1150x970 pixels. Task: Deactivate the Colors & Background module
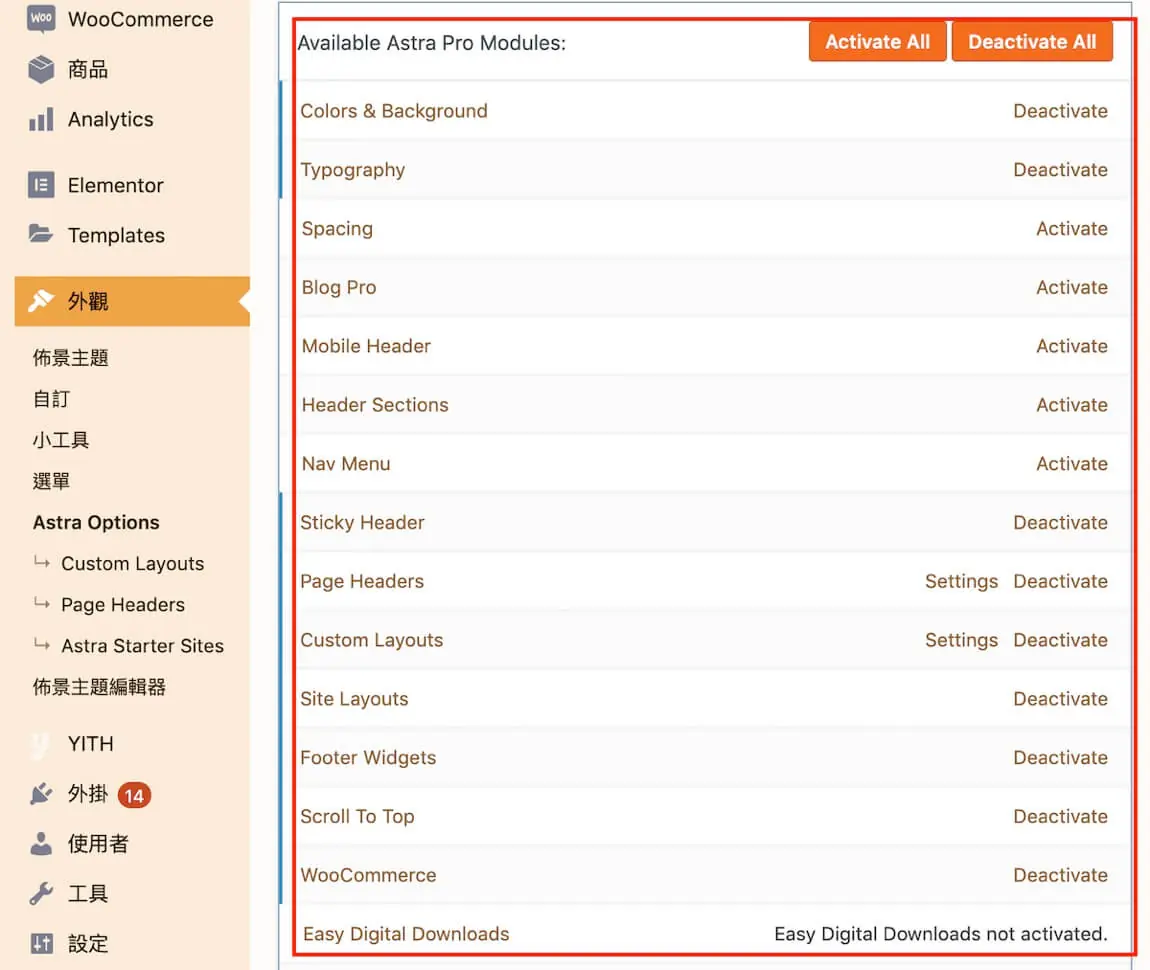point(1060,111)
